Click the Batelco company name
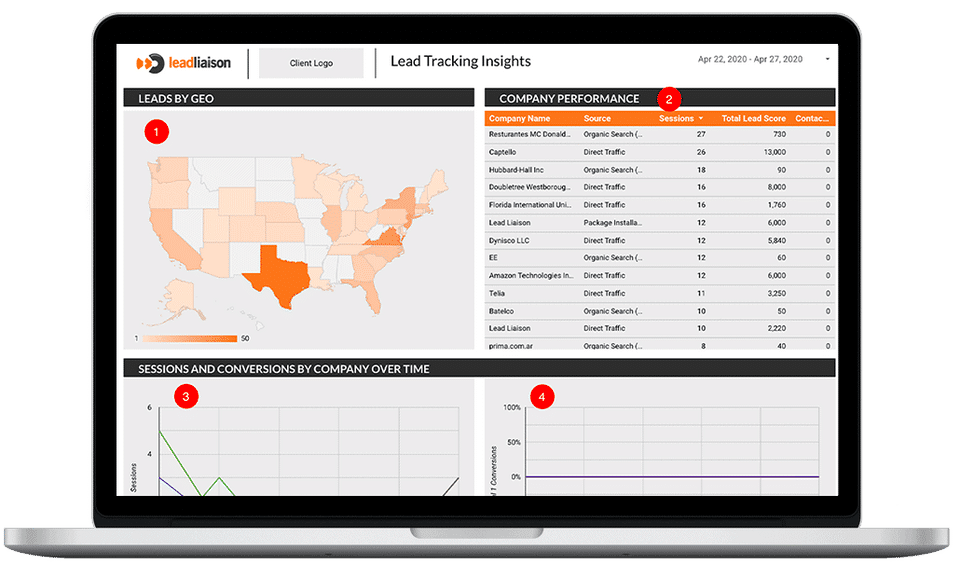This screenshot has width=960, height=565. click(501, 312)
